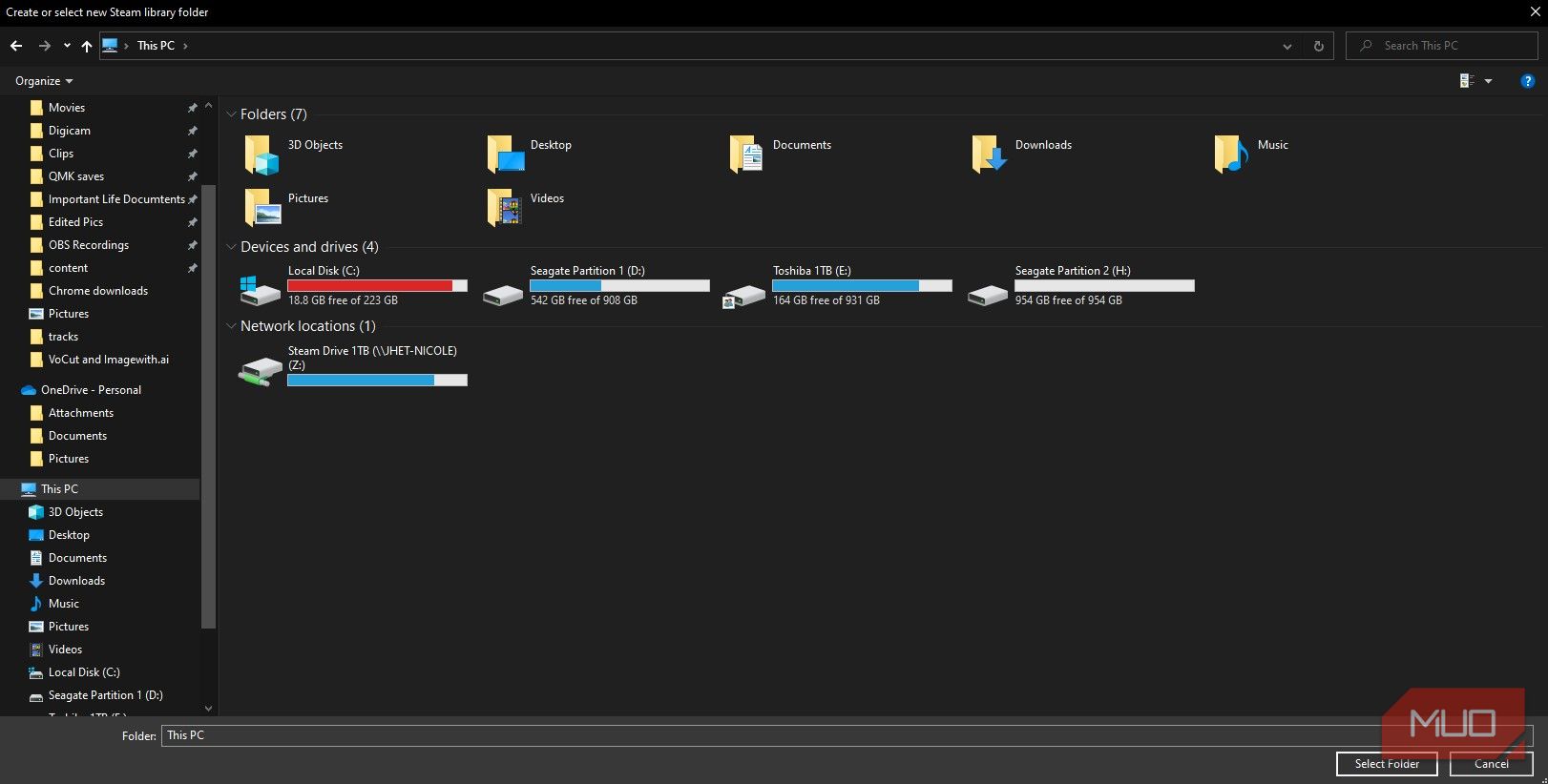Select the Pictures folder icon in main pane
Image resolution: width=1548 pixels, height=784 pixels.
(261, 207)
